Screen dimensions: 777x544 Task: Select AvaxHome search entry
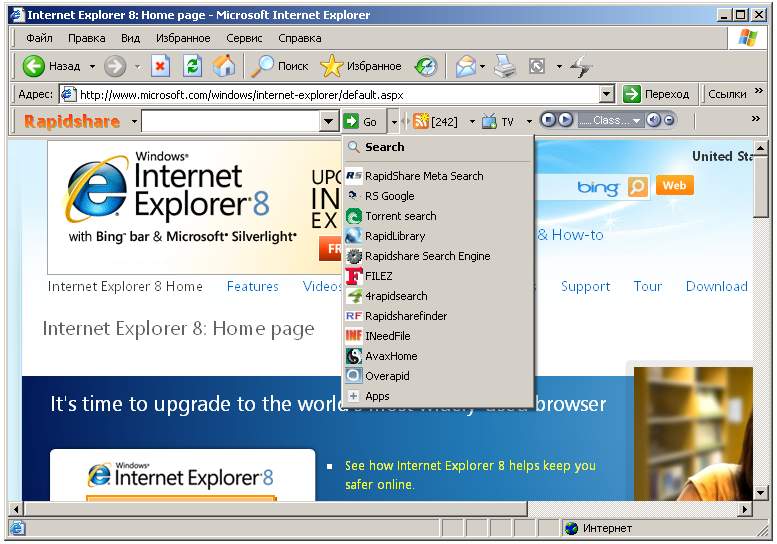(438, 356)
